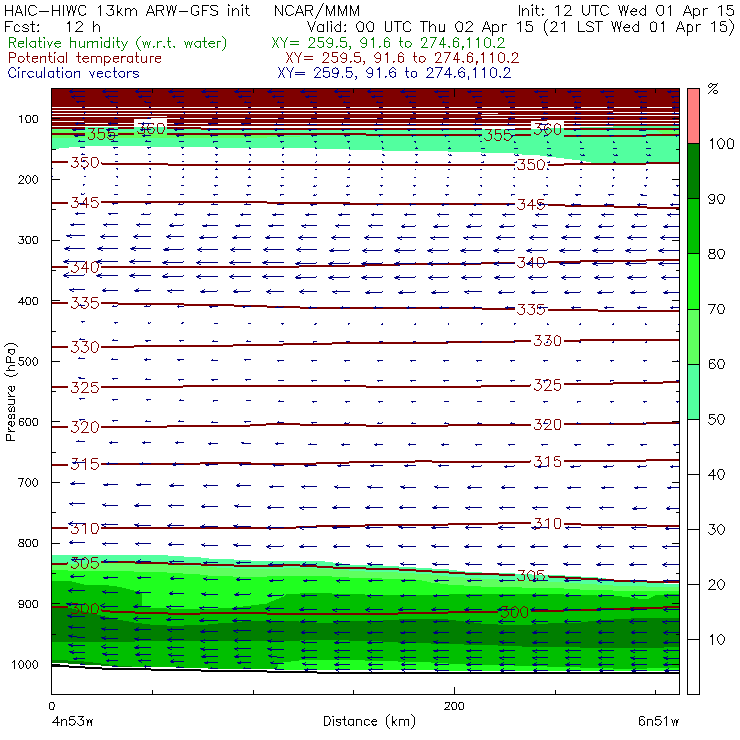Click the colorbar '100' percent tick label
This screenshot has height=740, width=740.
click(x=721, y=143)
